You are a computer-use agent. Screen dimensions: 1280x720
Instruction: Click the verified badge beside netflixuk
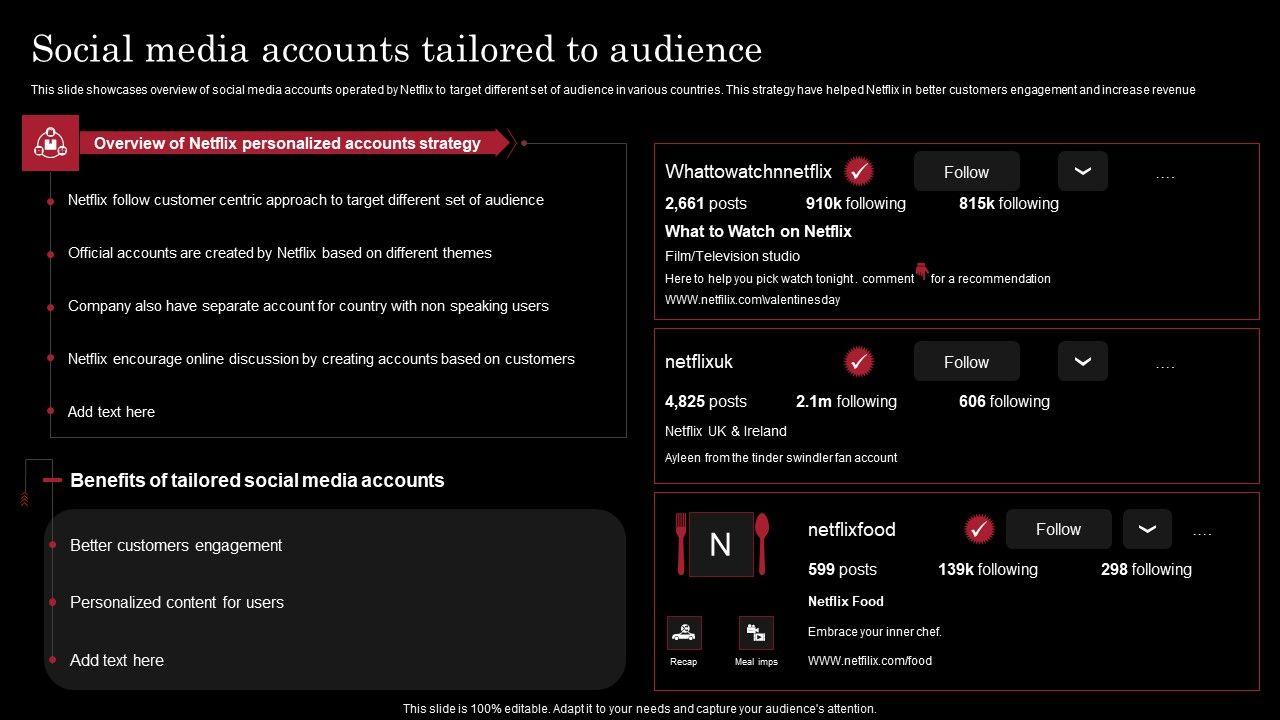[858, 362]
